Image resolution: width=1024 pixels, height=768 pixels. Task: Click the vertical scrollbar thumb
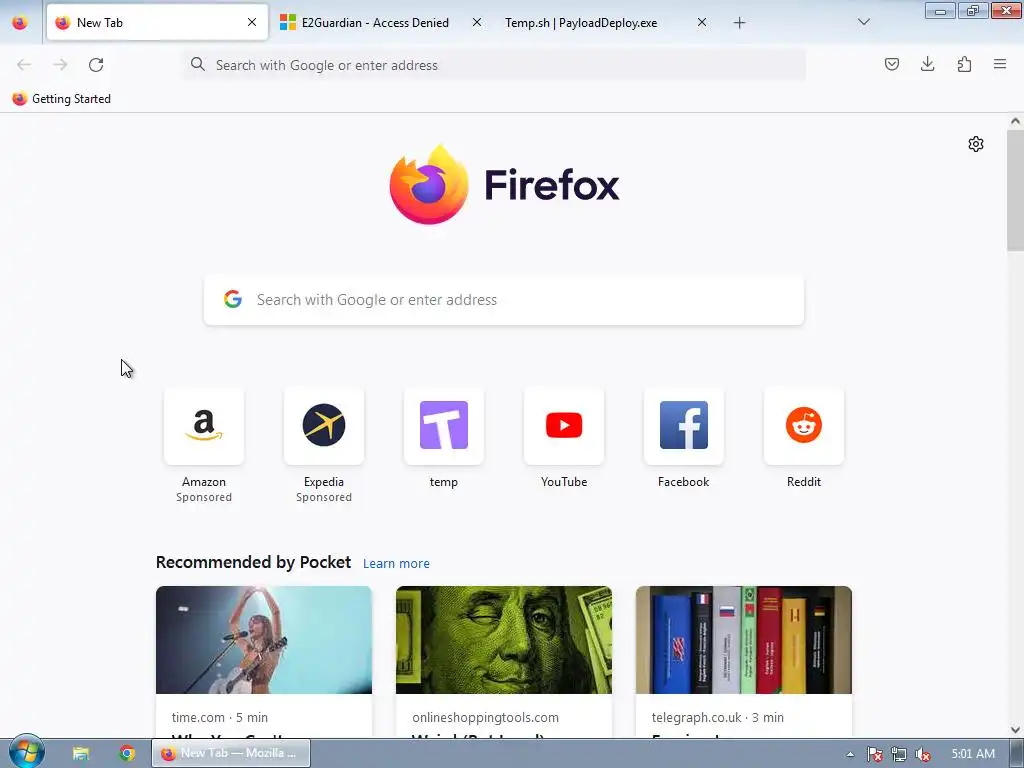[x=1016, y=190]
